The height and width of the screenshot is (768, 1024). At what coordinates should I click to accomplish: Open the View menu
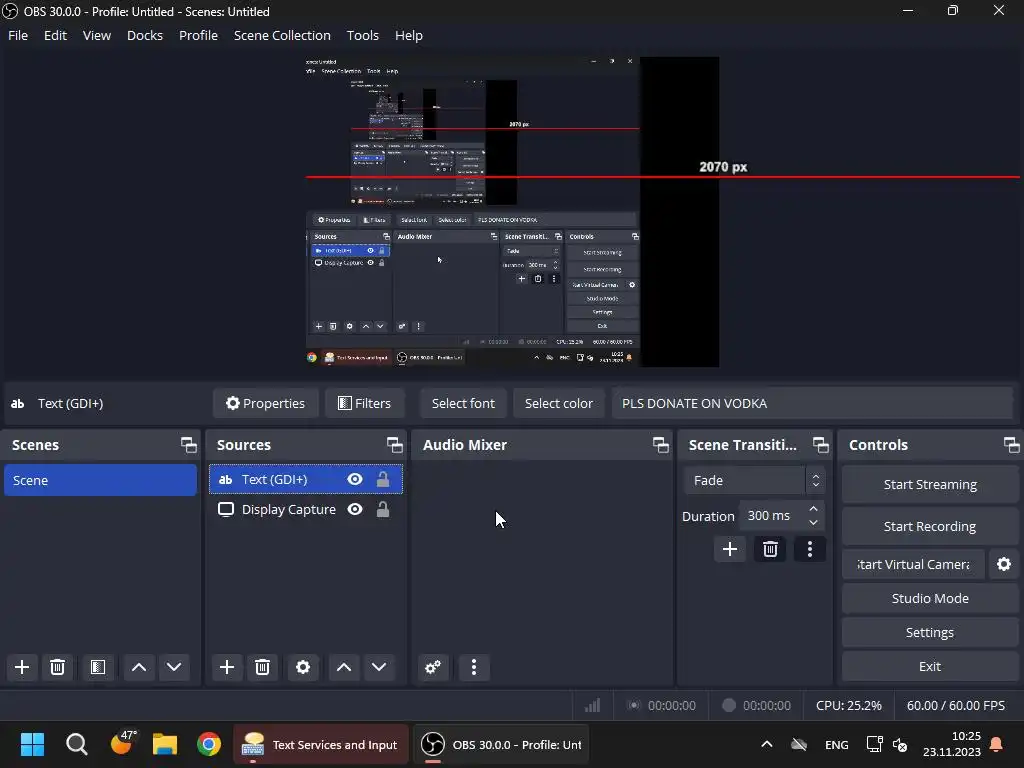click(x=97, y=35)
